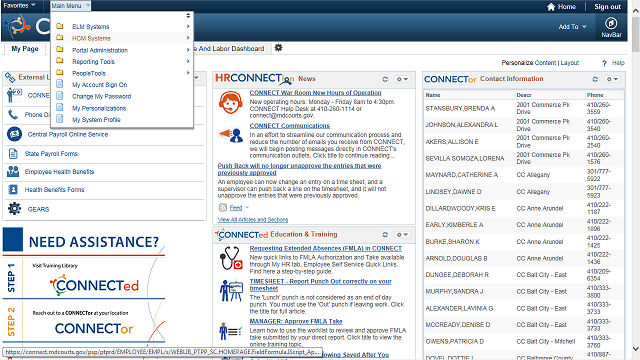Click the RSS Feed icon
This screenshot has width=640, height=360.
(x=223, y=207)
